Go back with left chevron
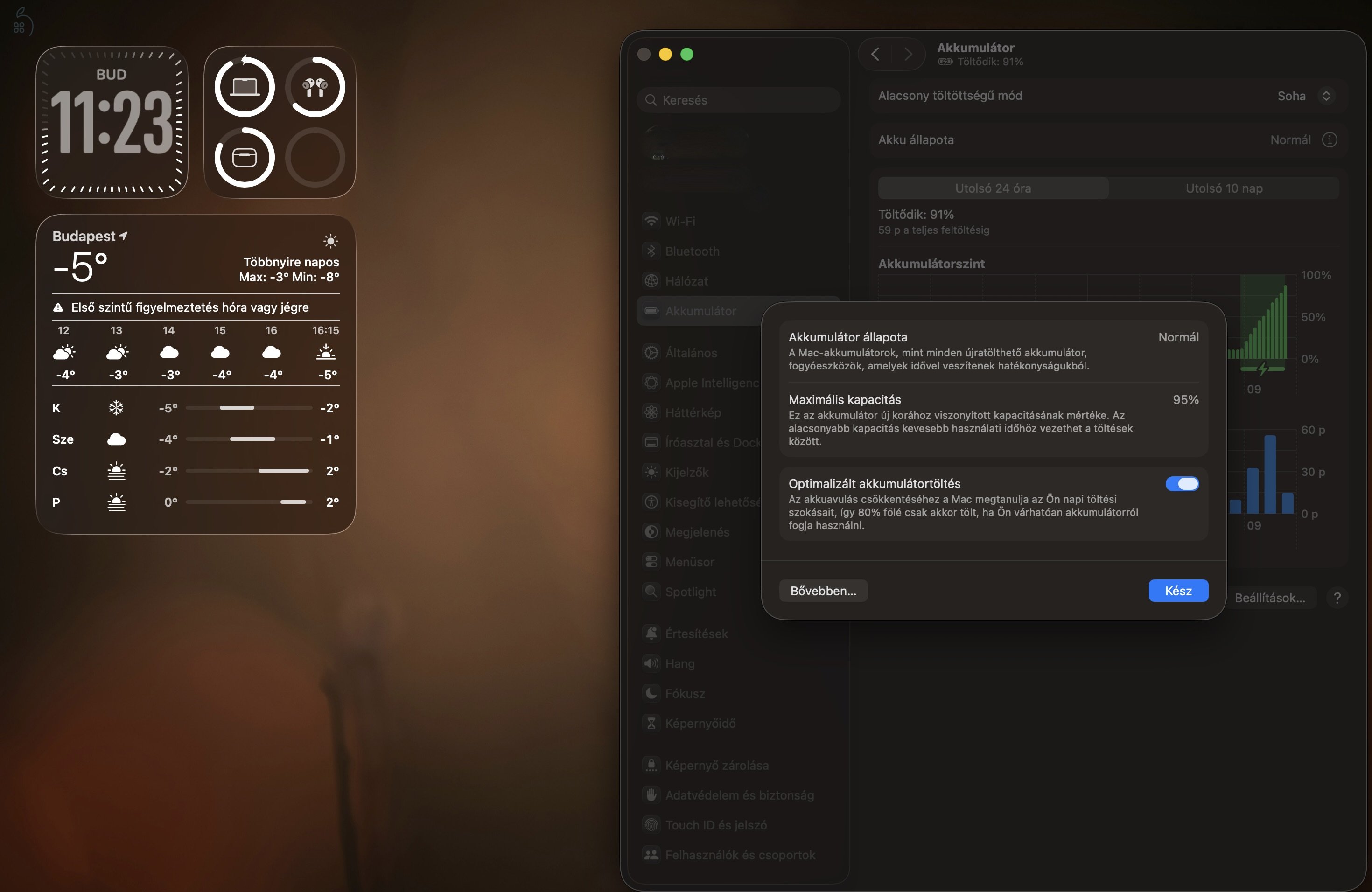 [x=875, y=54]
